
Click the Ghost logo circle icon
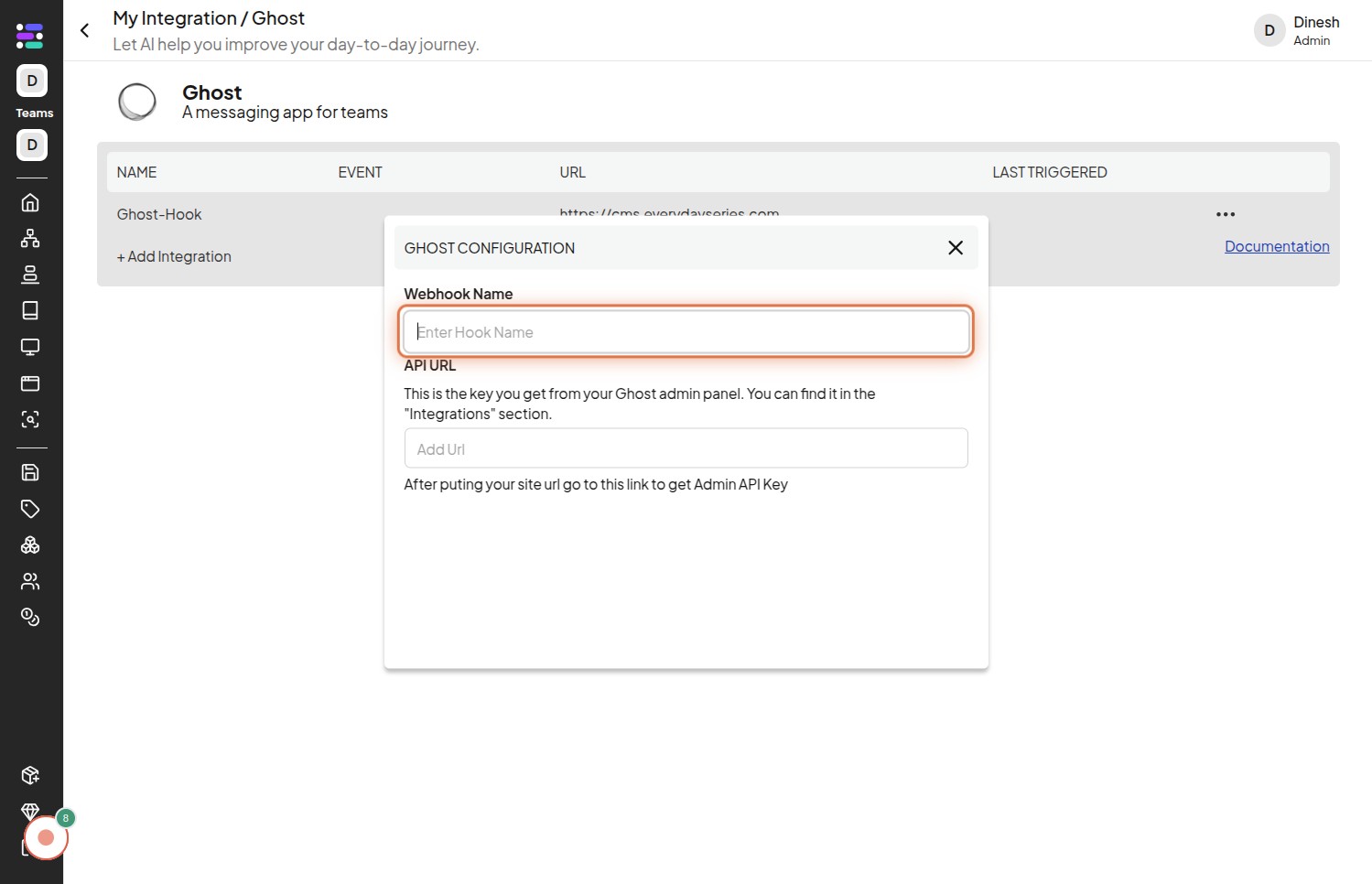point(137,102)
